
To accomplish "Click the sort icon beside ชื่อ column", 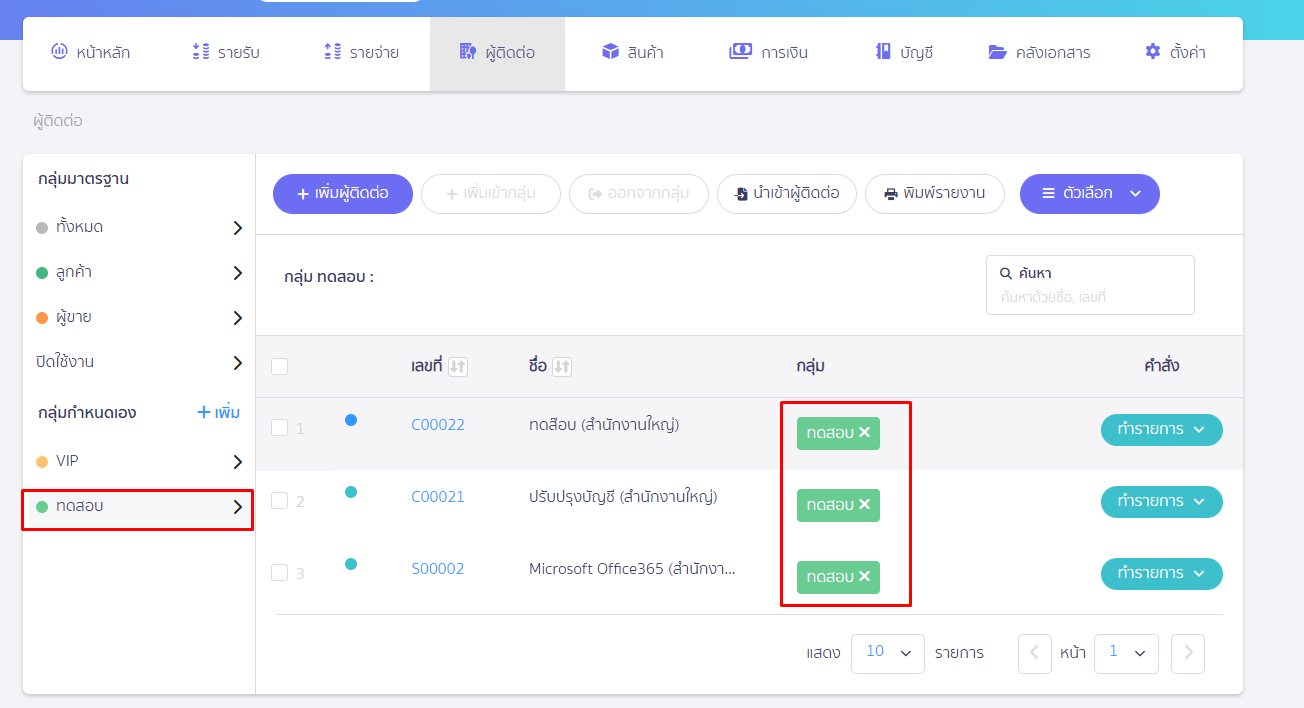I will tap(562, 367).
